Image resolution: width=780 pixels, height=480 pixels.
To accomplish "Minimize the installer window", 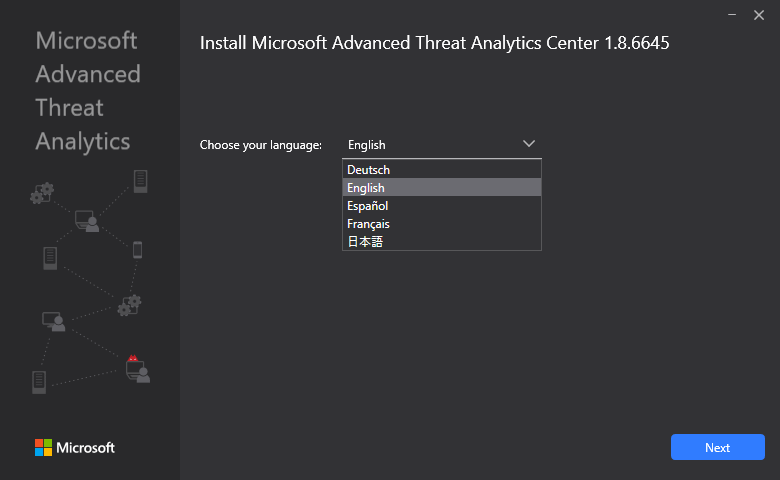I will (732, 15).
